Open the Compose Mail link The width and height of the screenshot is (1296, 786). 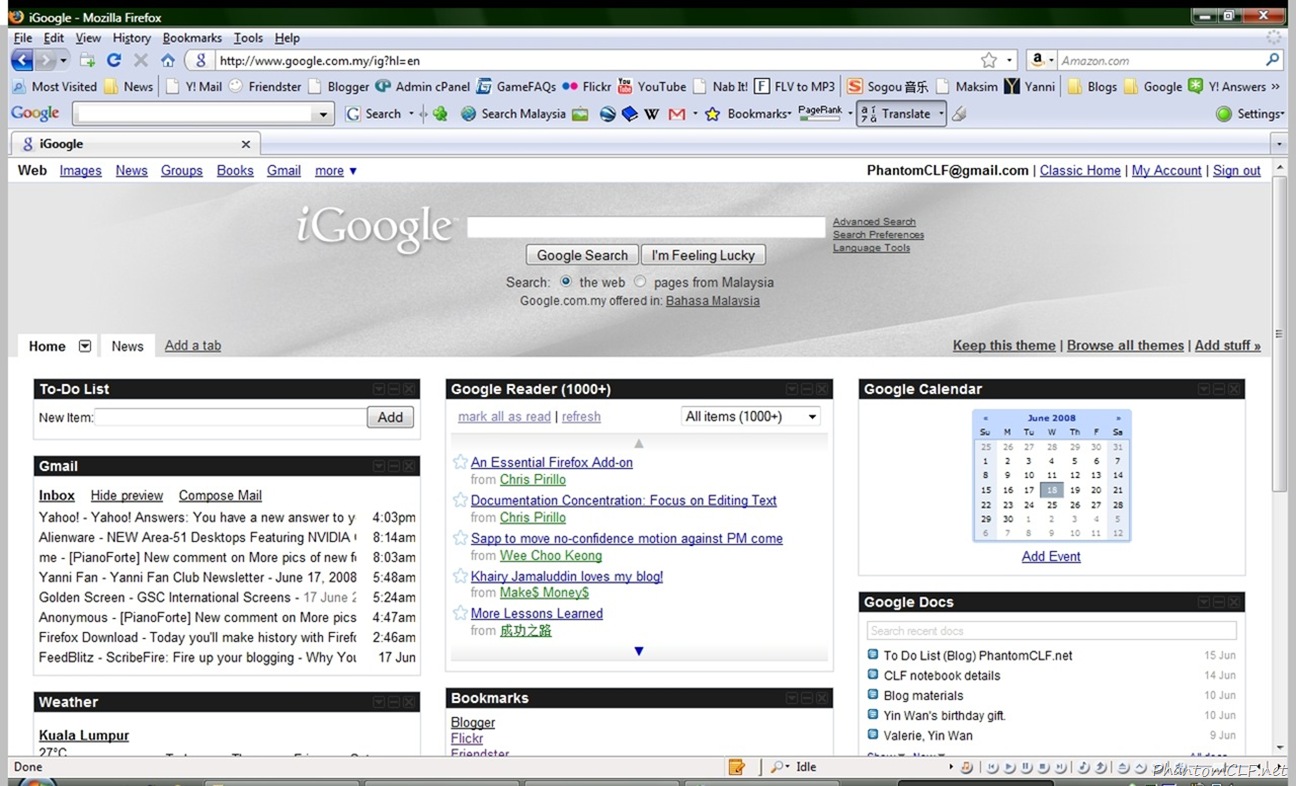[220, 495]
